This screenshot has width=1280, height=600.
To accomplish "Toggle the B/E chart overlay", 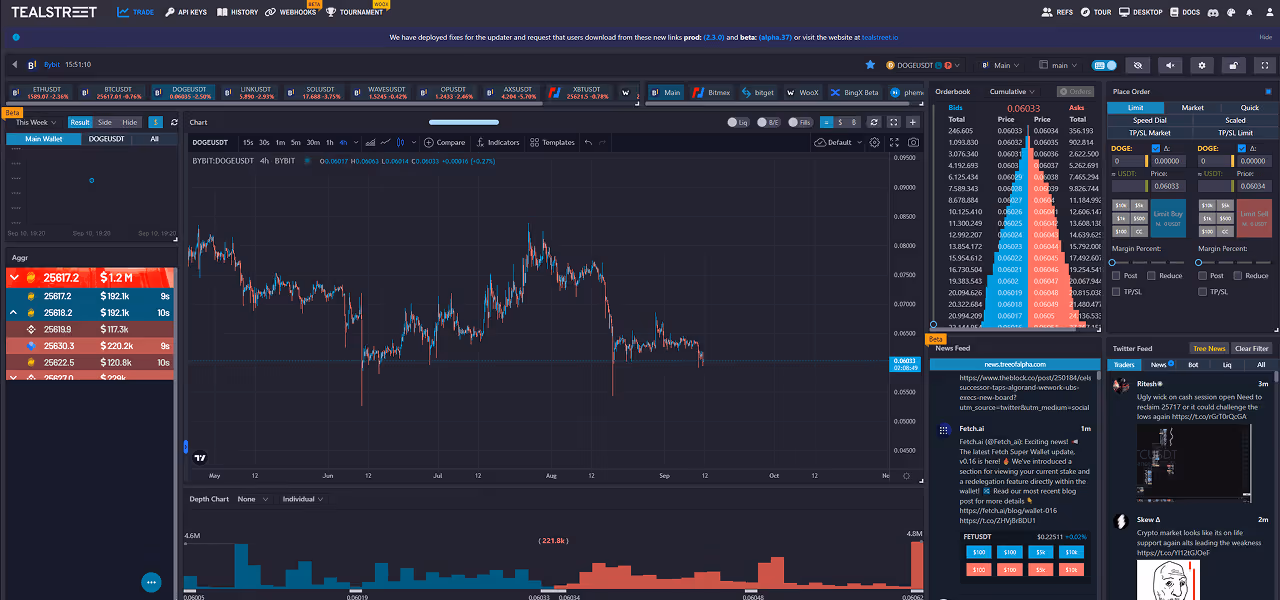I will [768, 122].
